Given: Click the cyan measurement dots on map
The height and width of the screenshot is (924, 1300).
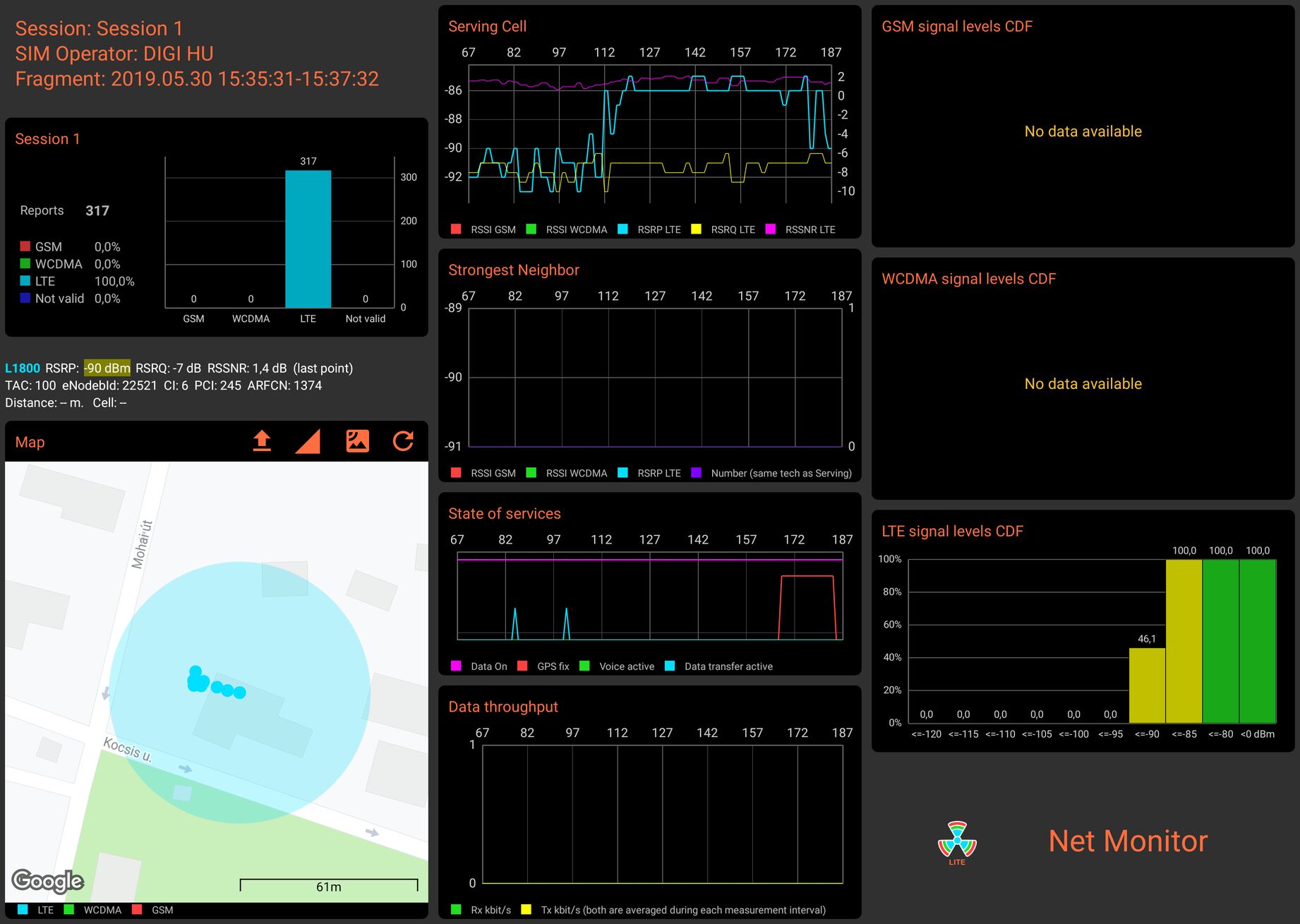Looking at the screenshot, I should tap(216, 683).
